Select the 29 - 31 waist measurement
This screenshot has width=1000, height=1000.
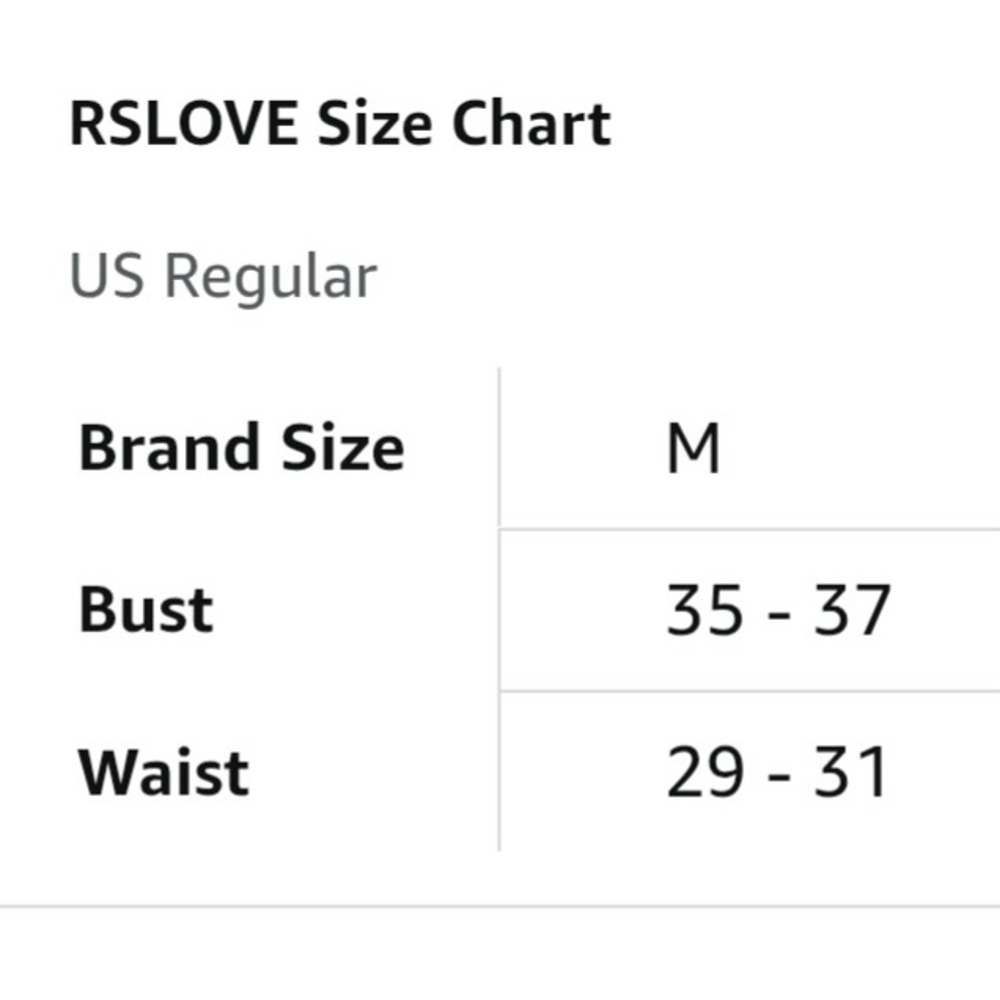(x=777, y=772)
